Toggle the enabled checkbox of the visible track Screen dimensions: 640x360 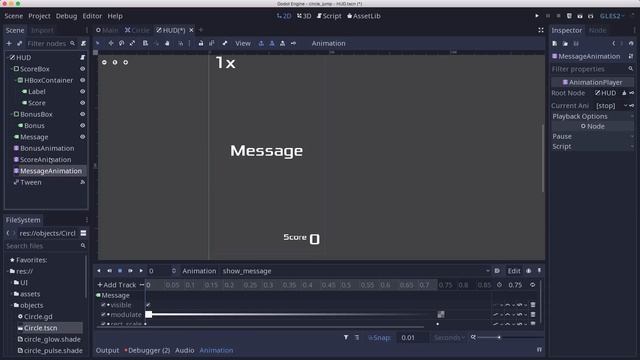pyautogui.click(x=103, y=305)
